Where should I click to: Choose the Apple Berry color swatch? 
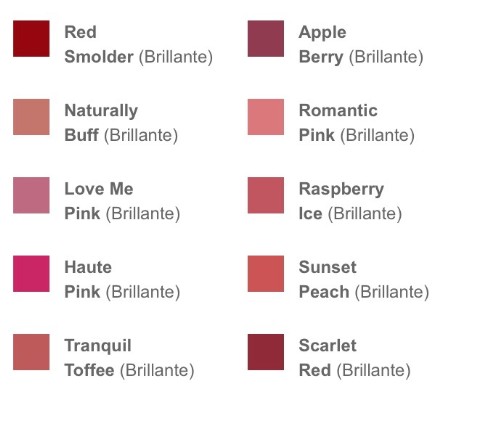266,39
